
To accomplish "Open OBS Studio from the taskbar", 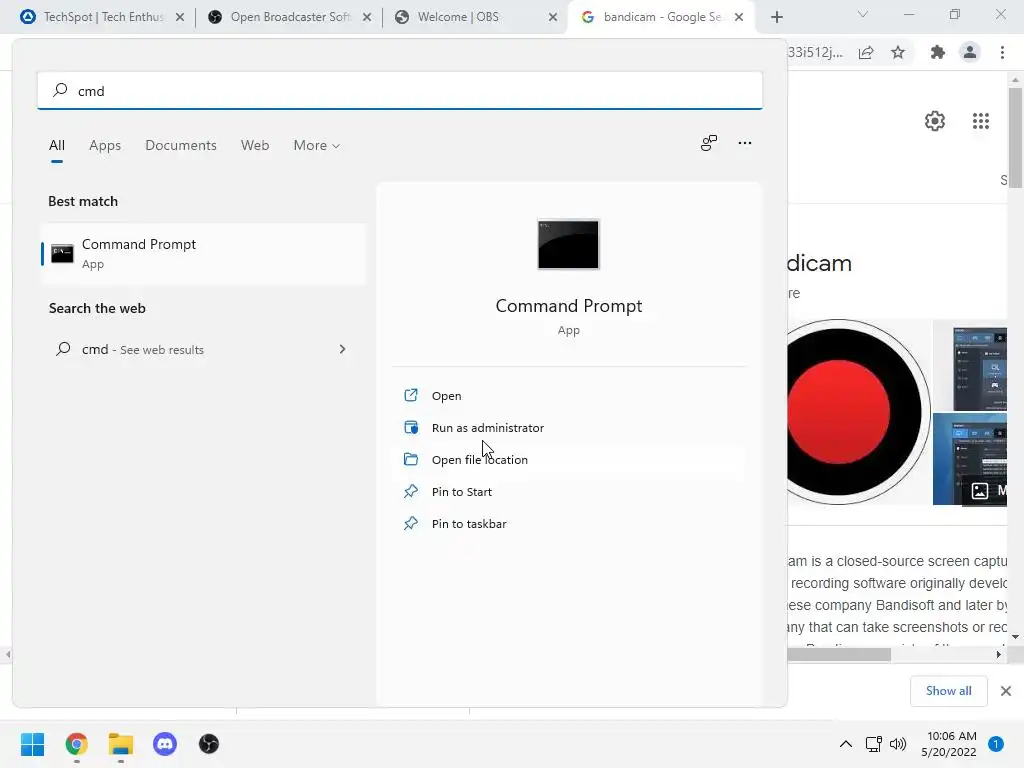I will tap(209, 744).
